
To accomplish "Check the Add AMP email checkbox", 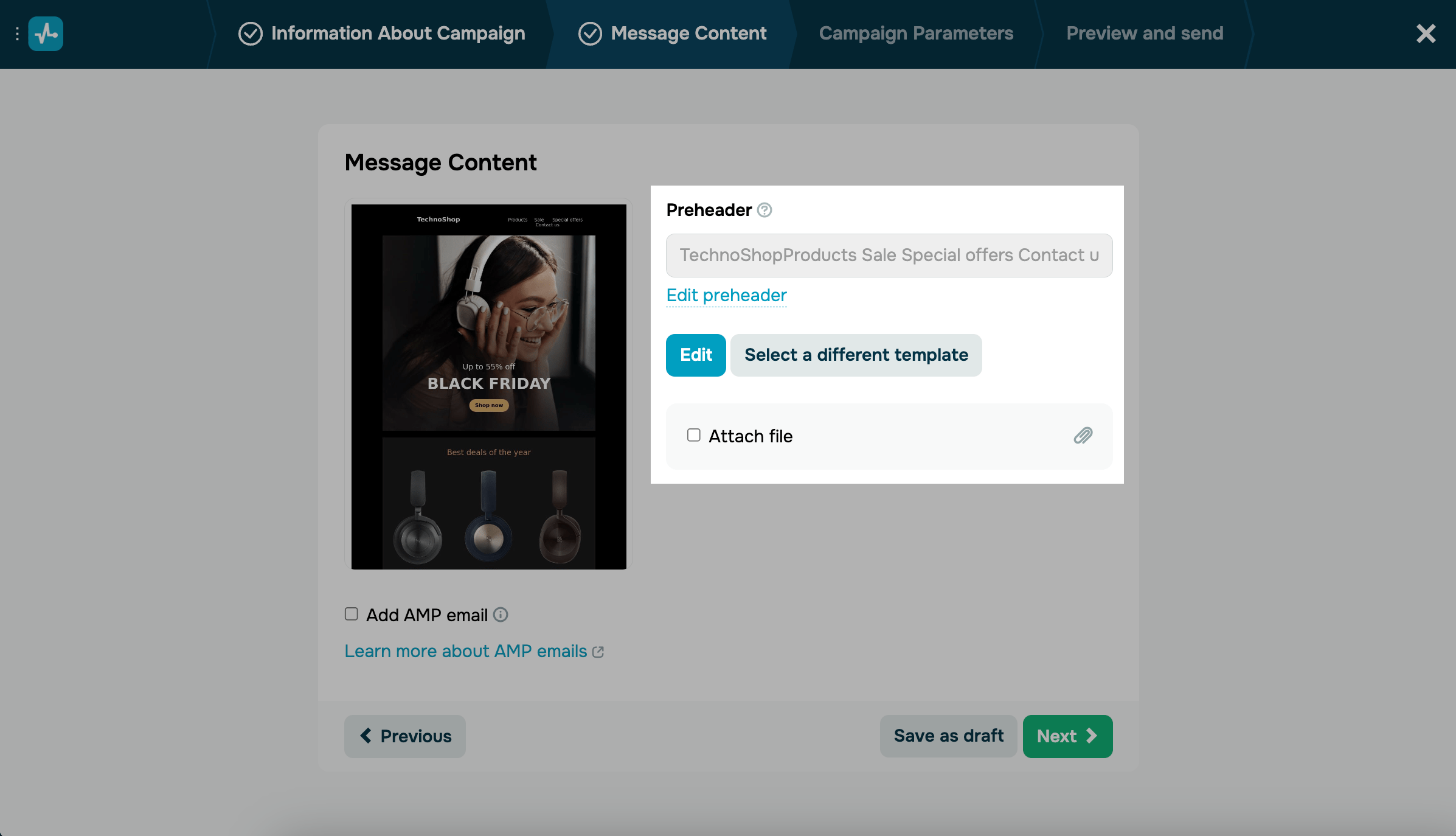I will click(352, 614).
